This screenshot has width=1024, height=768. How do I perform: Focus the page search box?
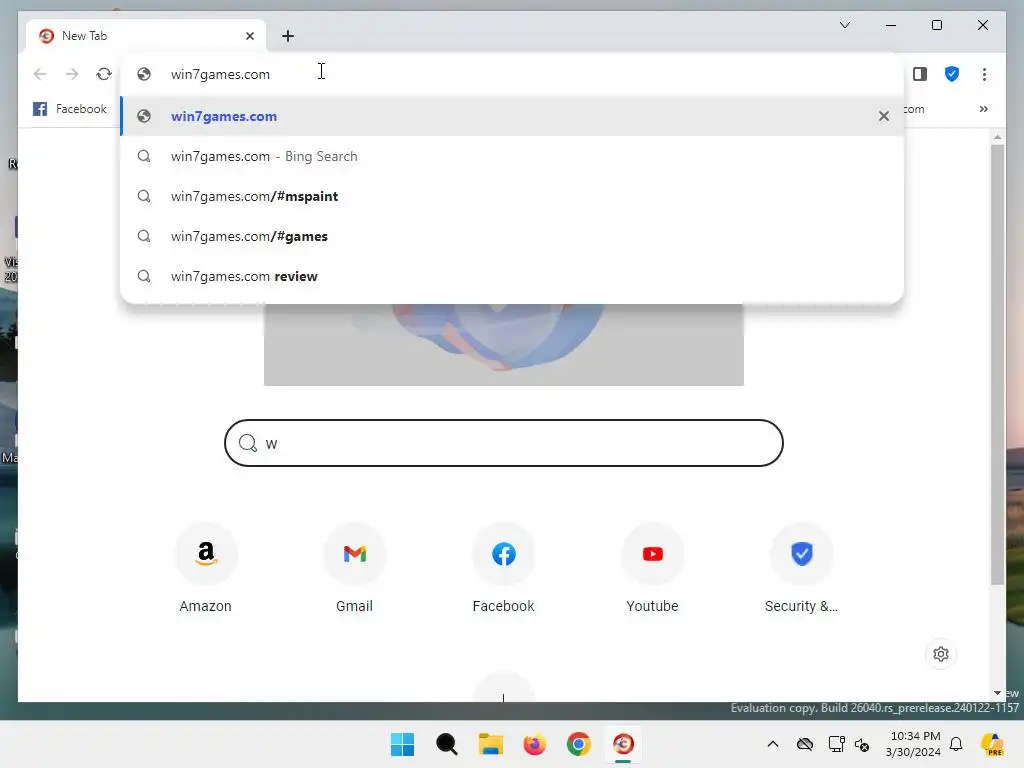(x=504, y=443)
